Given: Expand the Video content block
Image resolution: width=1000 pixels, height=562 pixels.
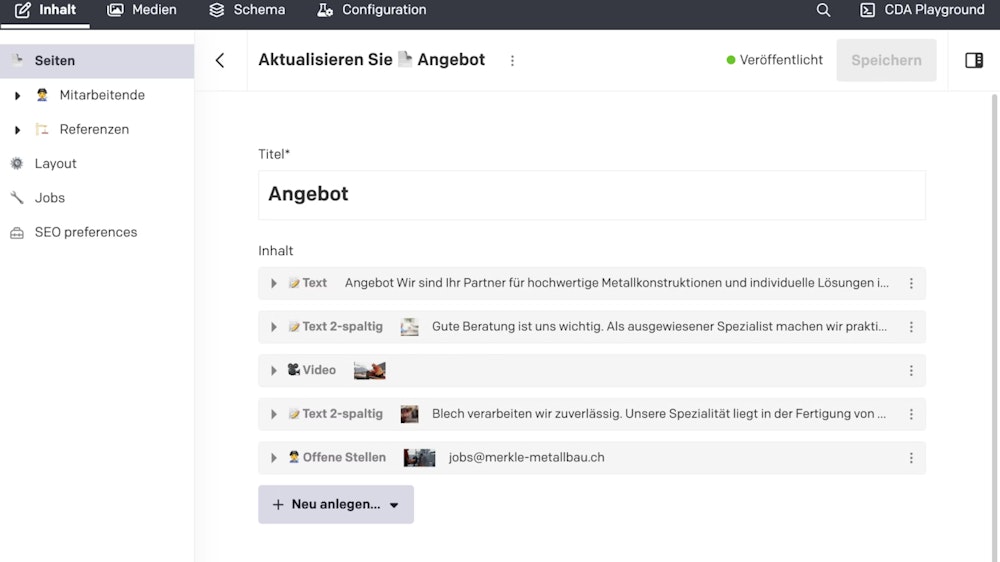Looking at the screenshot, I should (x=274, y=370).
